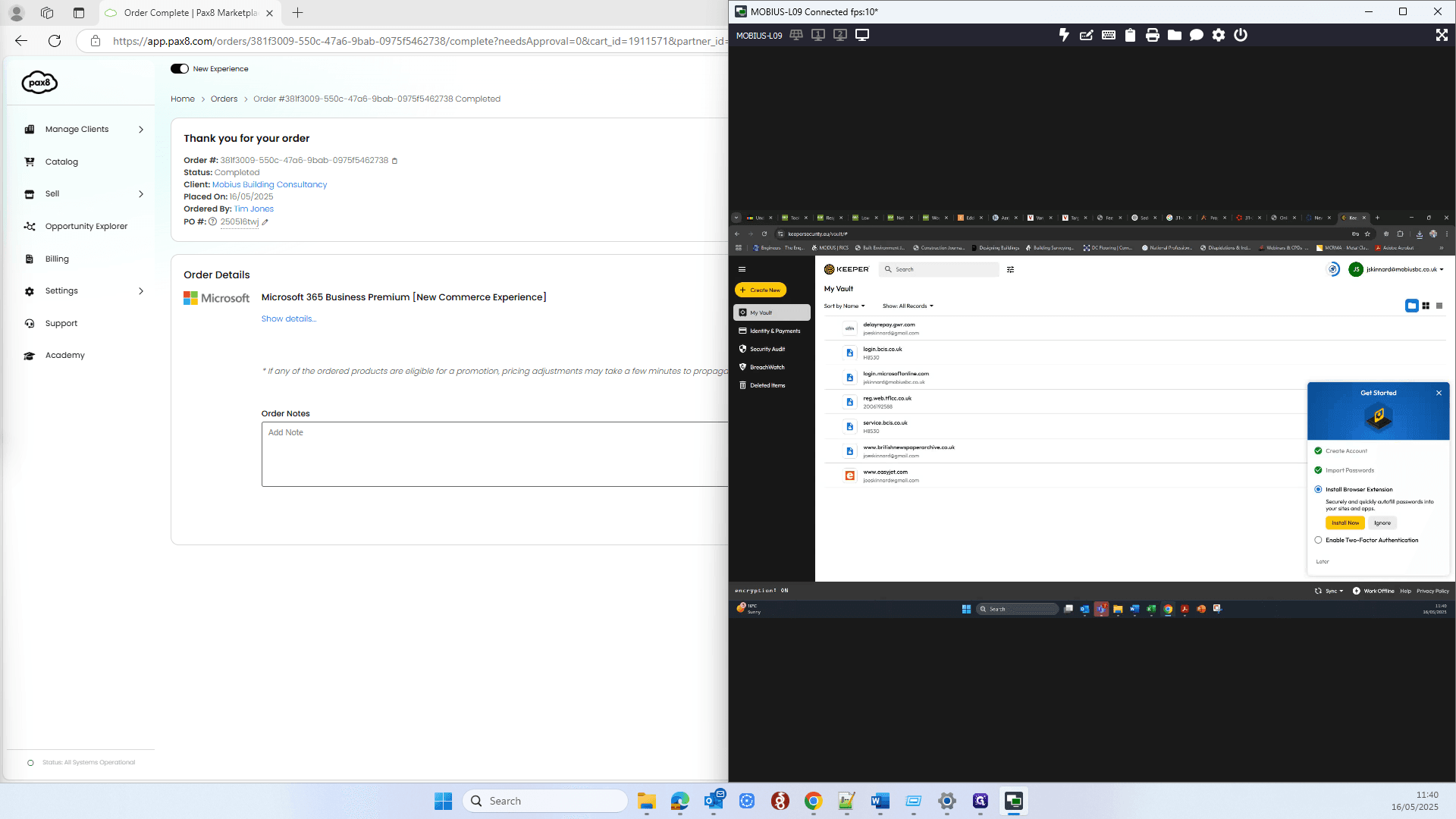Open file transfer folder icon in remote toolbar
Viewport: 1456px width, 819px height.
1174,35
